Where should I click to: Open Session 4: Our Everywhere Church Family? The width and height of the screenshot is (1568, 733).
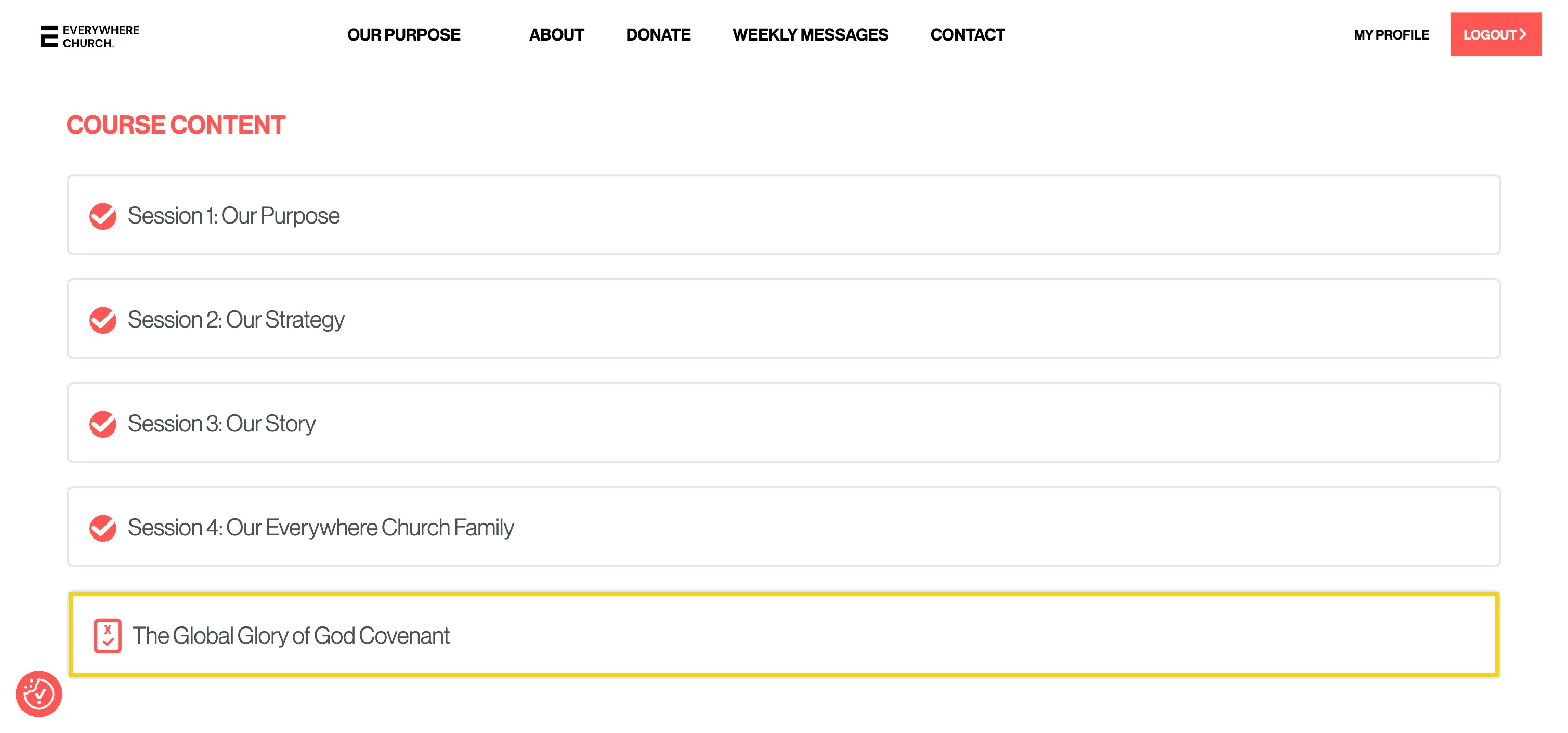coord(783,527)
